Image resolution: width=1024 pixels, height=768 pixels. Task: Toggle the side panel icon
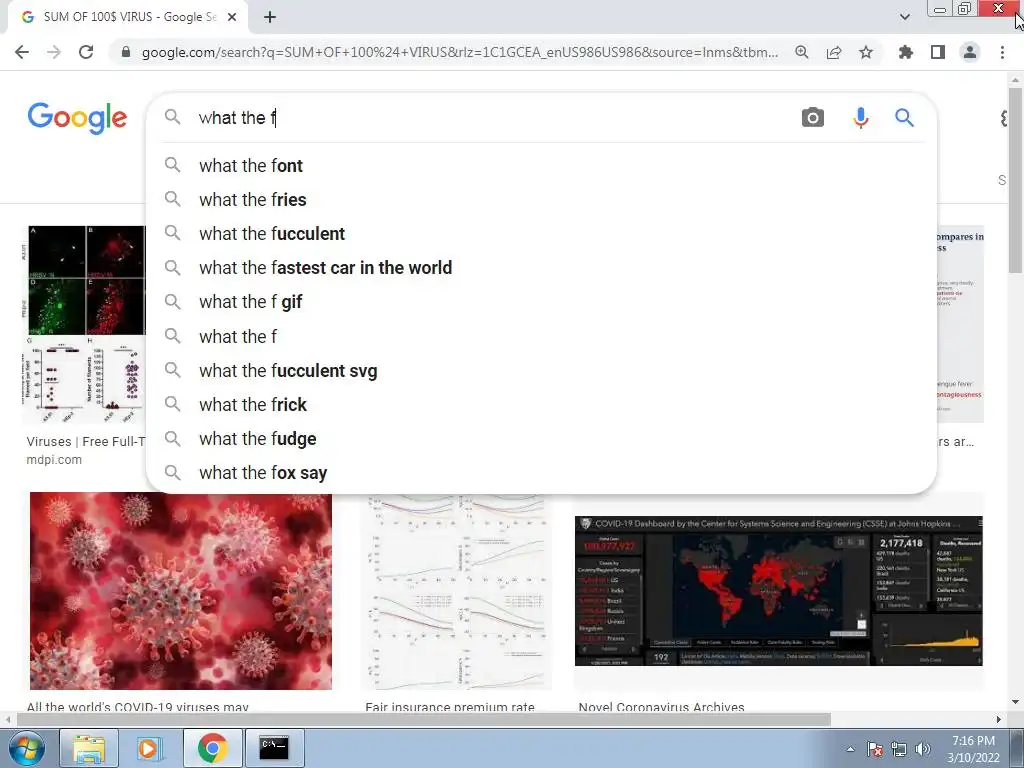click(x=938, y=52)
